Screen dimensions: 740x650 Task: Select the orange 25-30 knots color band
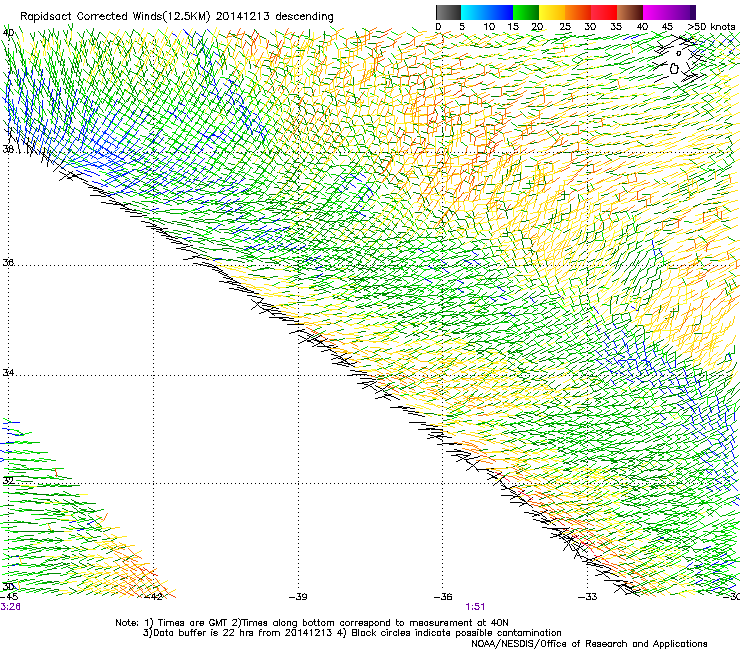[x=578, y=12]
